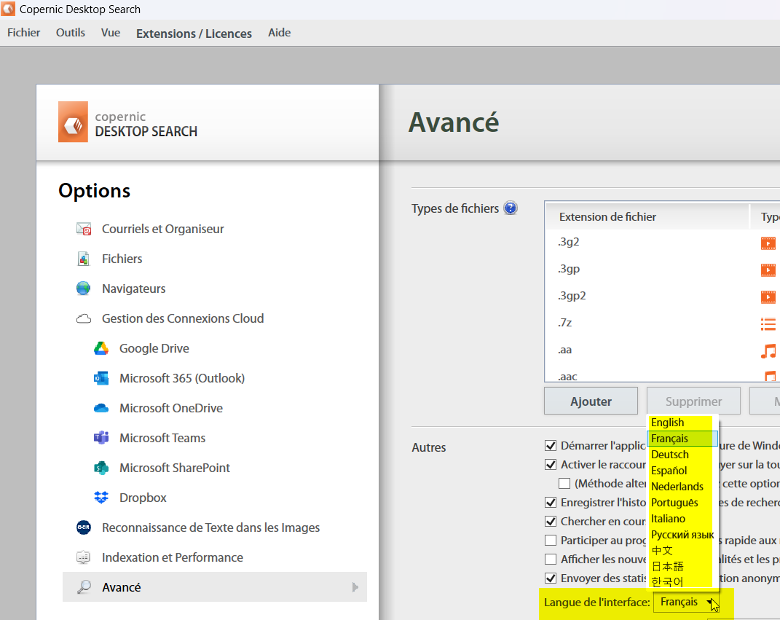Viewport: 780px width, 620px height.
Task: Click the Microsoft SharePoint icon
Action: coord(101,468)
